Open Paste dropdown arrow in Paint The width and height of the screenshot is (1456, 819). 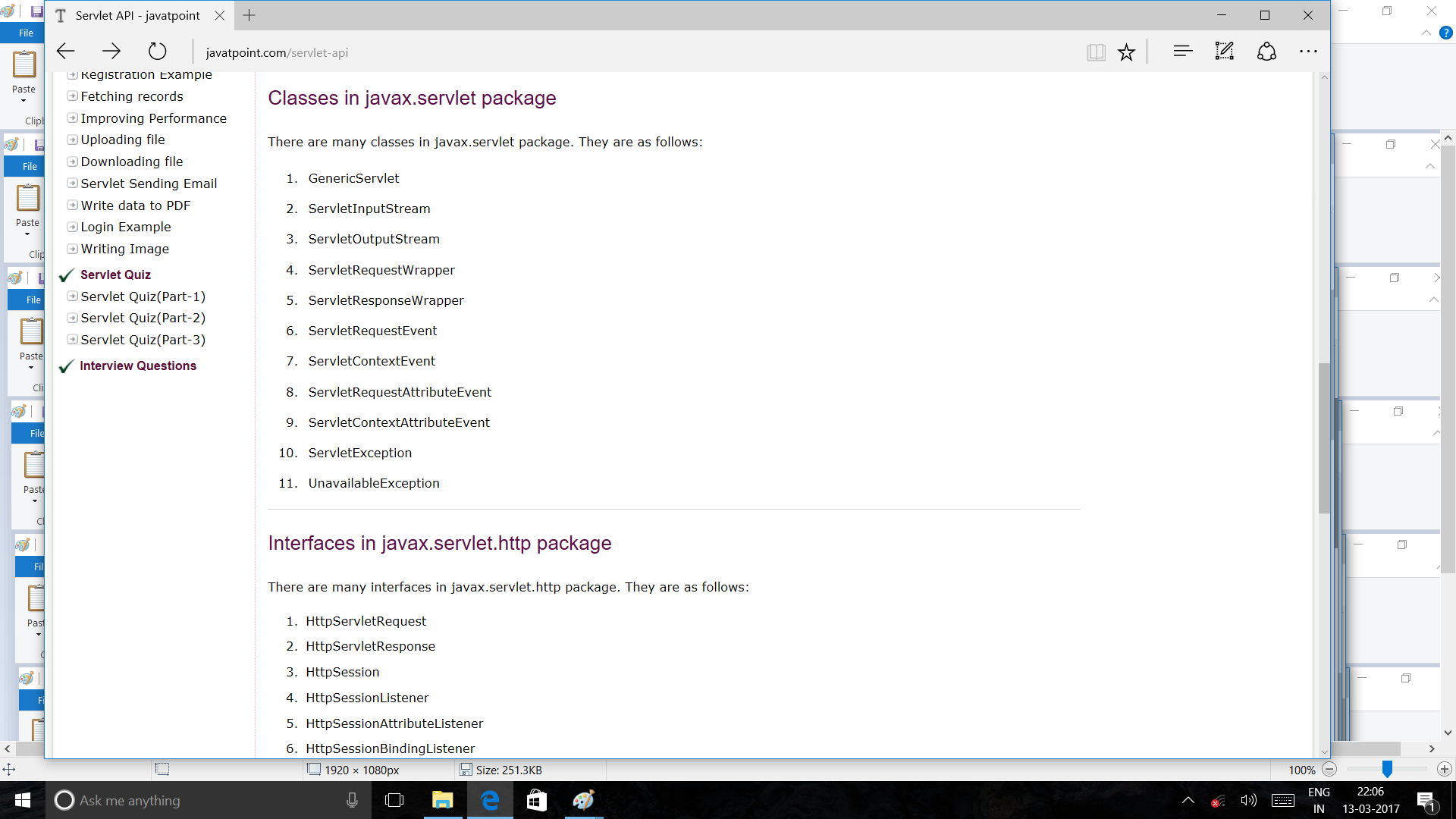24,100
